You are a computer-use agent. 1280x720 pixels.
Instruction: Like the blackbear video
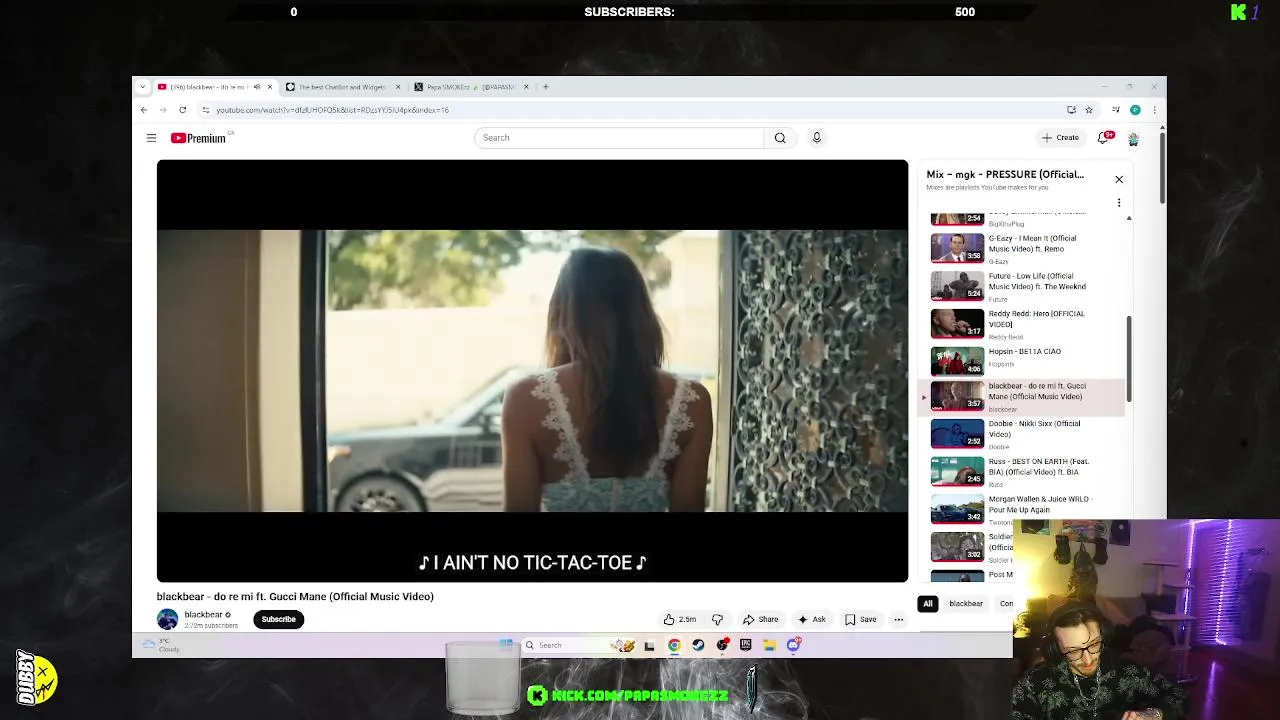tap(680, 620)
